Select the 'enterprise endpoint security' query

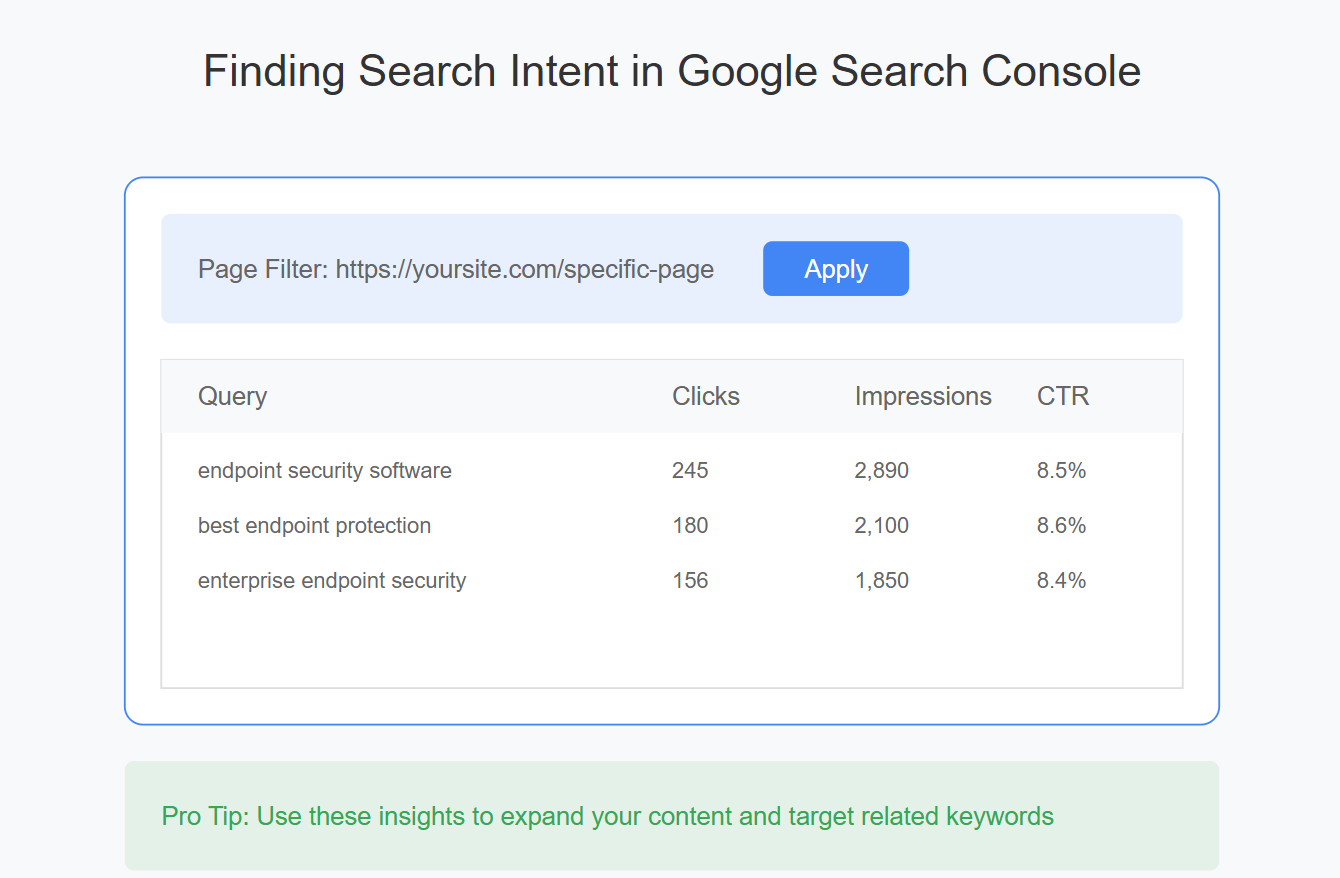pyautogui.click(x=332, y=580)
